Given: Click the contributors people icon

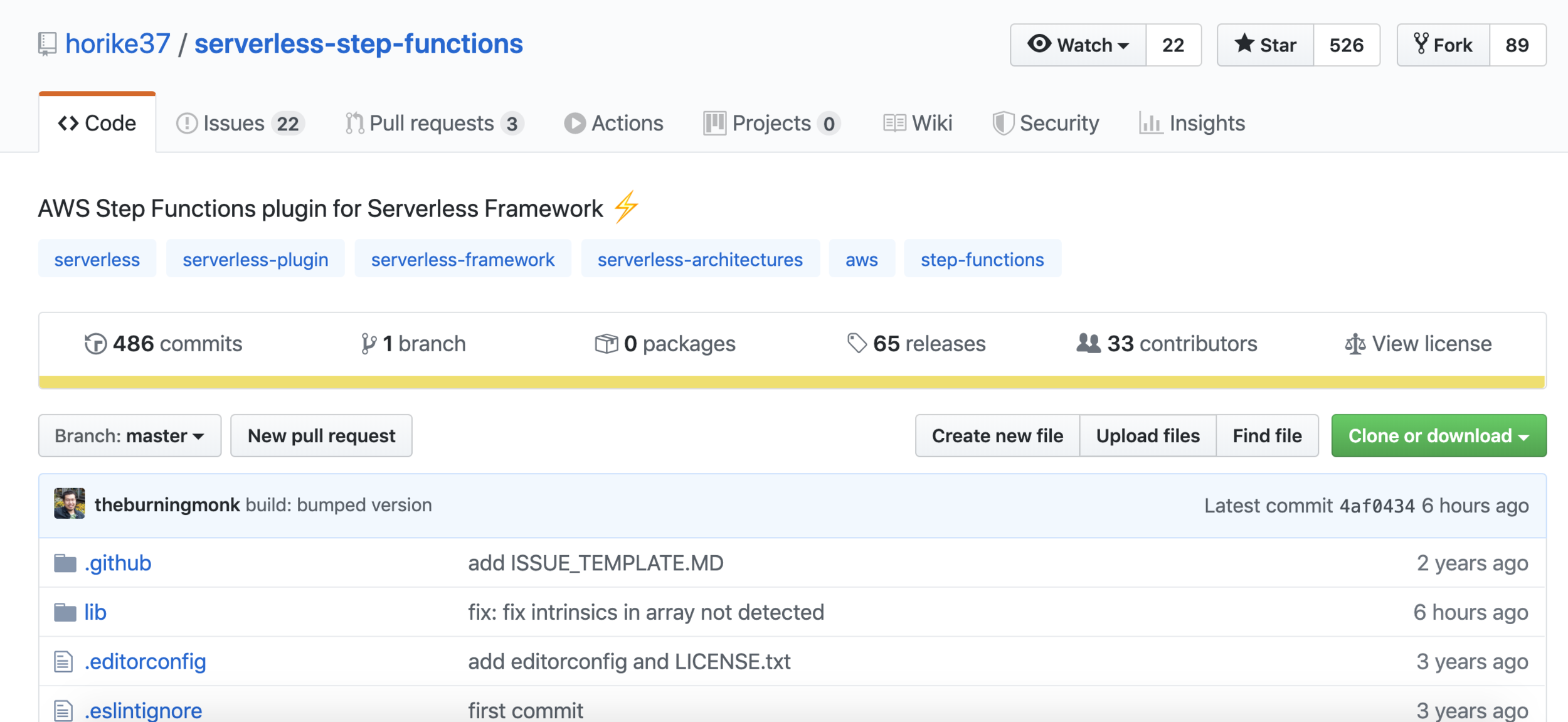Looking at the screenshot, I should 1088,343.
